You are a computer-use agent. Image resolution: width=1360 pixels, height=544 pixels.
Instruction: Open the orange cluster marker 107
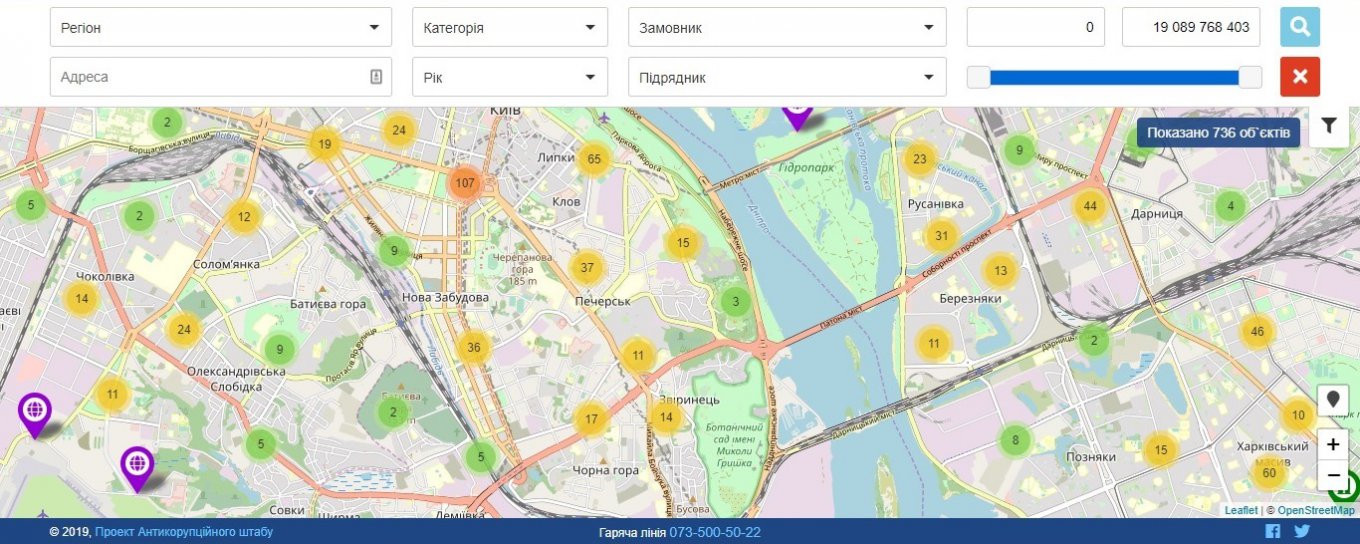(464, 183)
